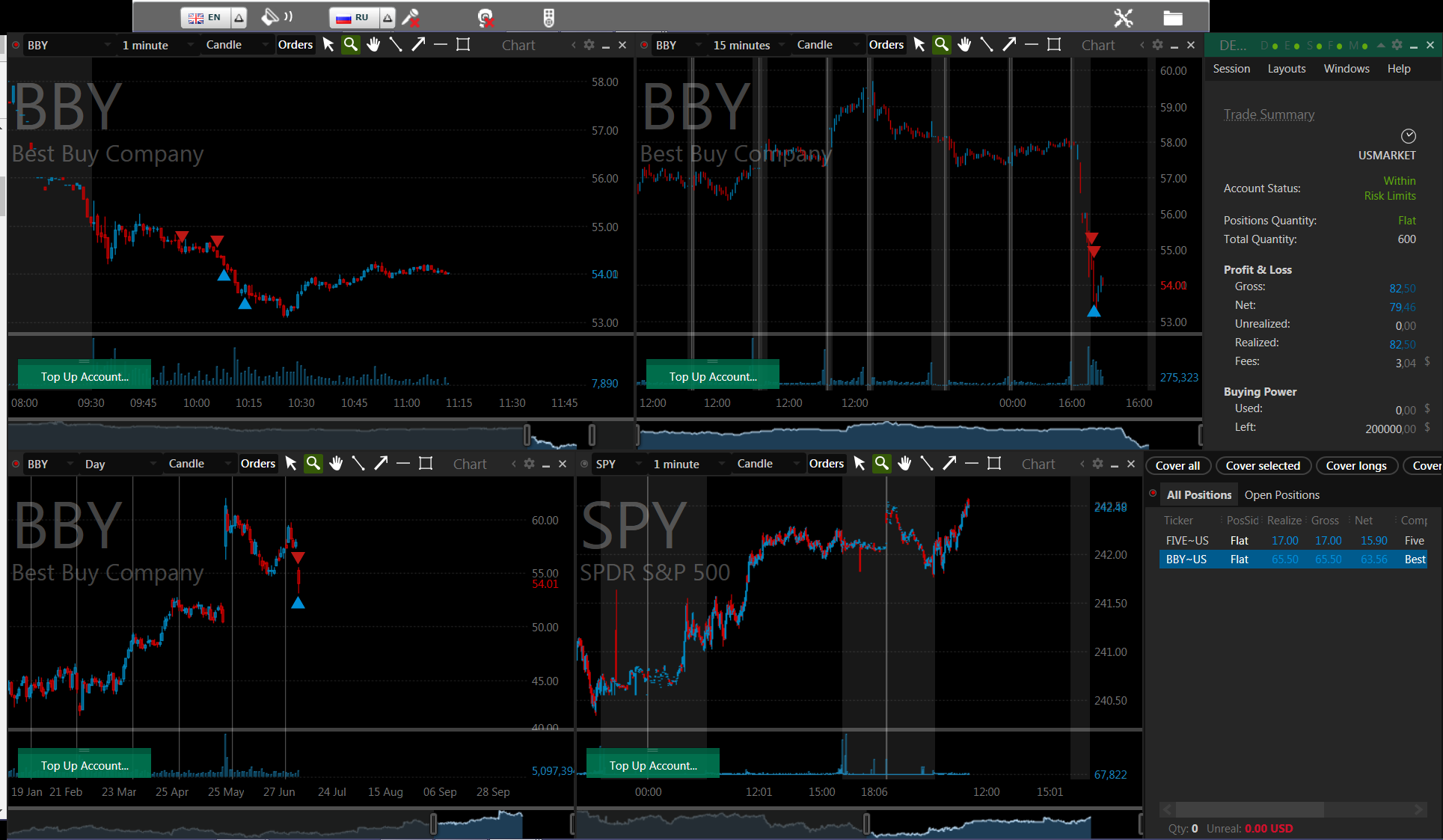Open the Trade Summary link
The image size is (1443, 840).
point(1269,114)
